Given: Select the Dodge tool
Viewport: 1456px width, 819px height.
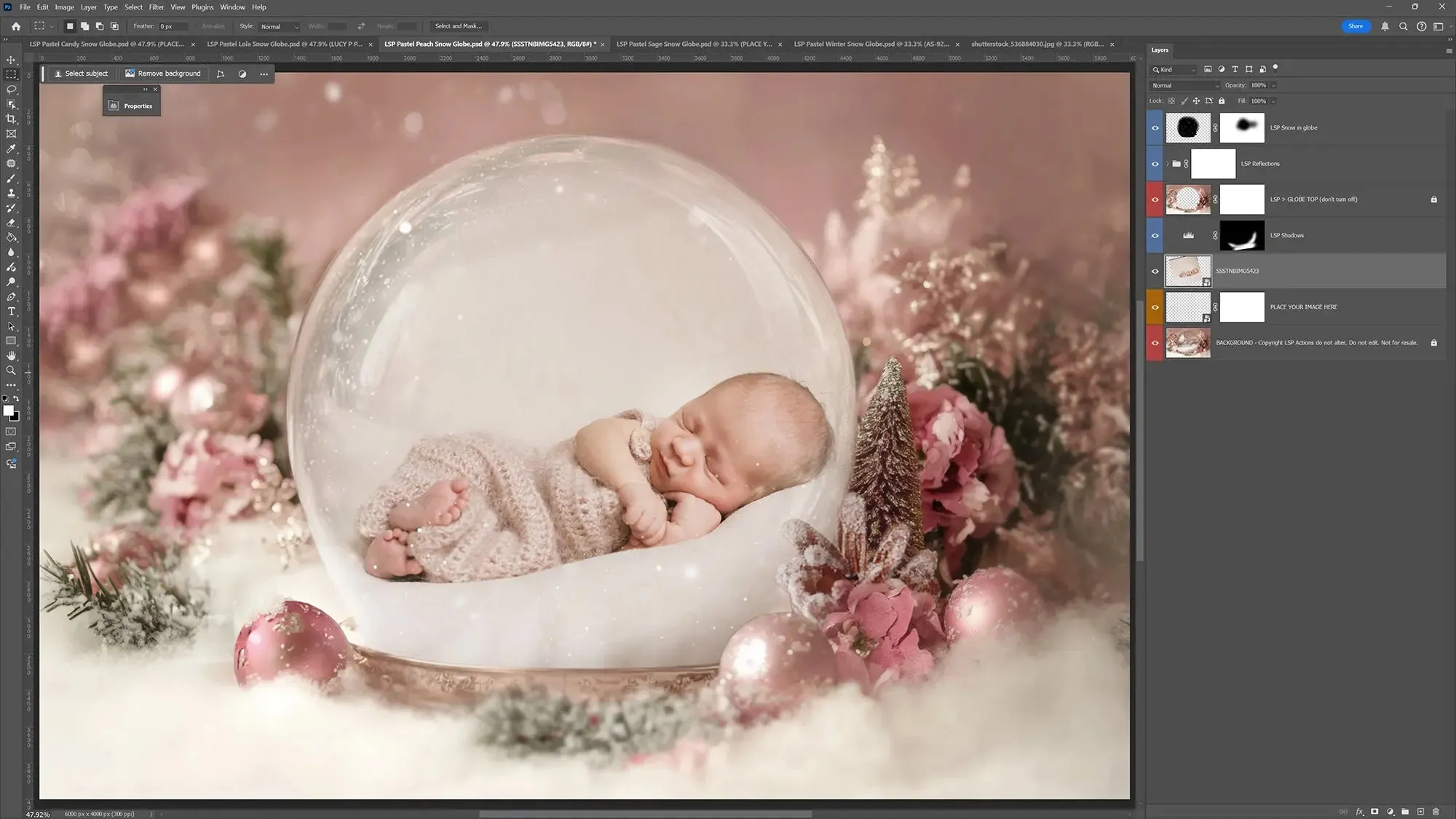Looking at the screenshot, I should (11, 282).
